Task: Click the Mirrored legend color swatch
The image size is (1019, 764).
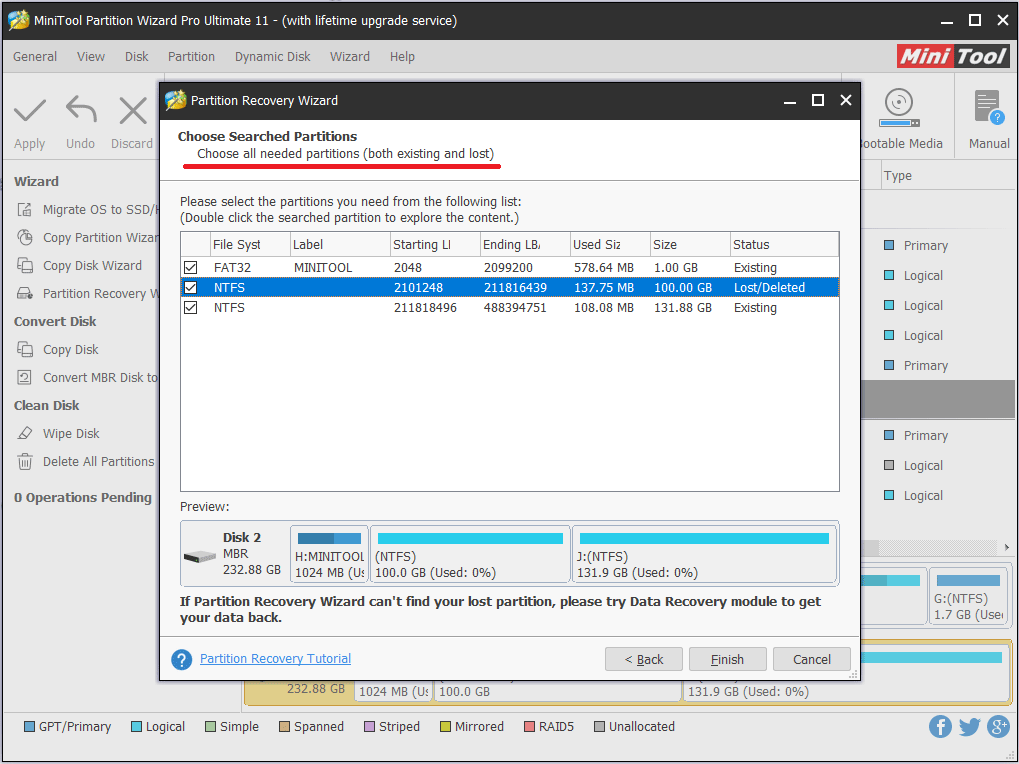Action: (445, 726)
